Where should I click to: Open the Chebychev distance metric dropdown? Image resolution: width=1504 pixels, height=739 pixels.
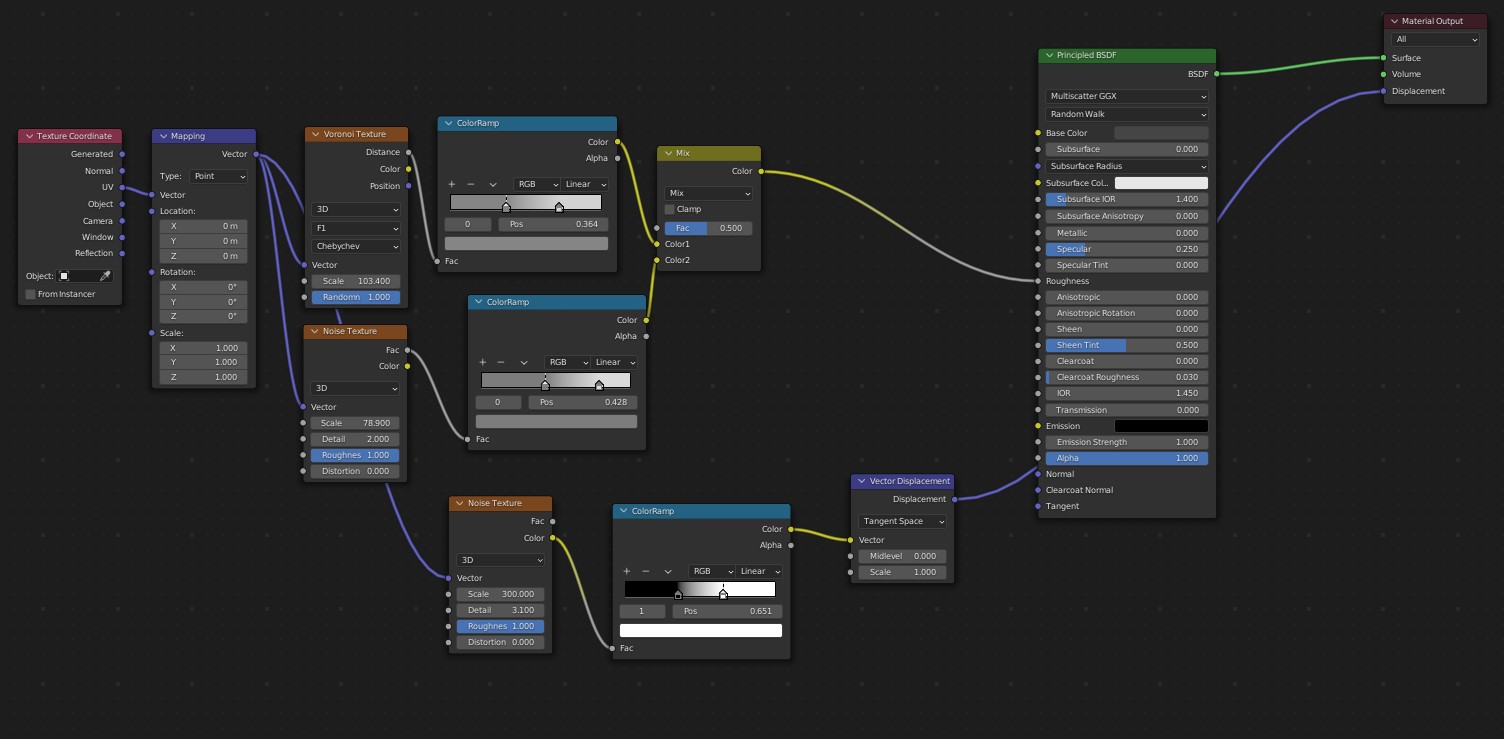click(356, 246)
